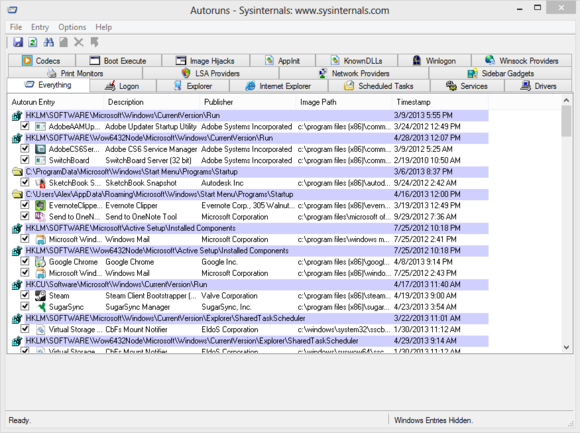Uncheck the AdobeAAMUp autorun entry
This screenshot has width=580, height=433.
tap(25, 126)
